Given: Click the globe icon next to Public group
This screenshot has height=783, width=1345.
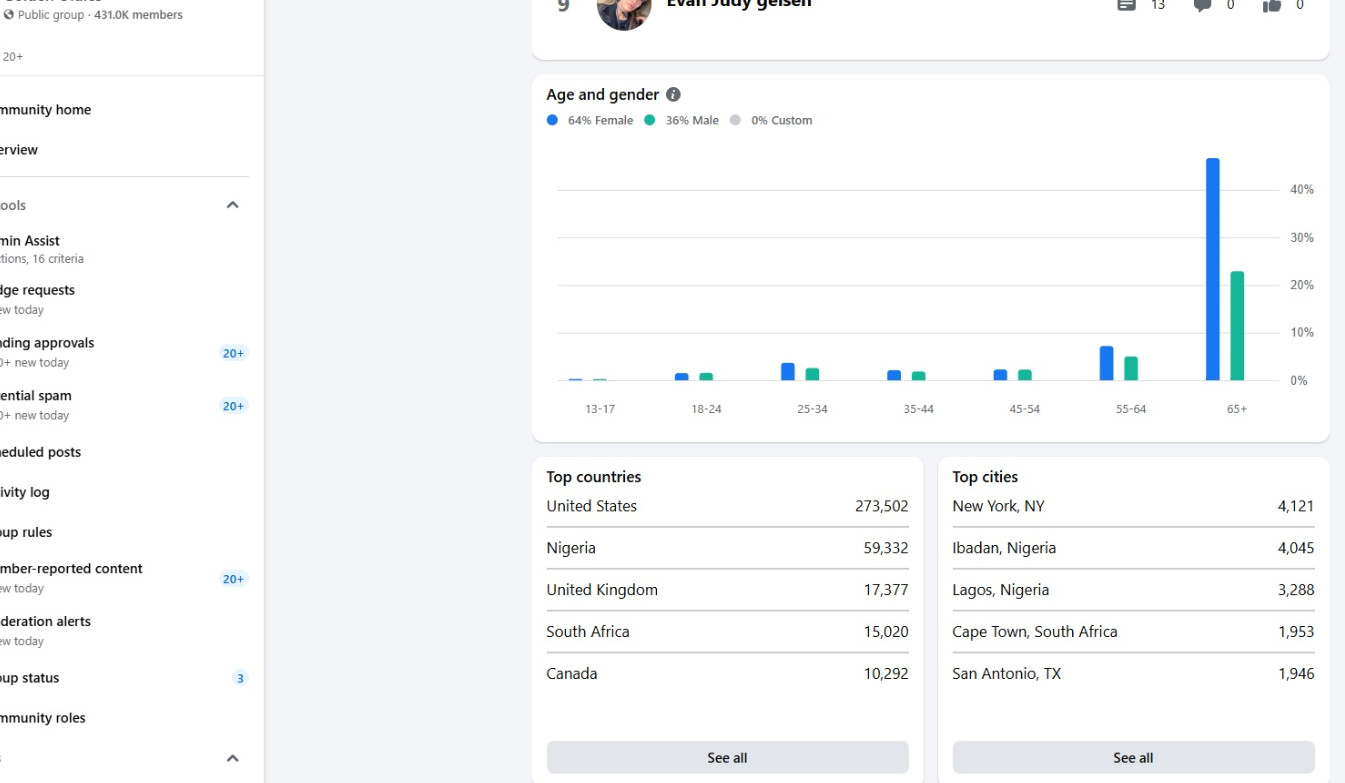Looking at the screenshot, I should point(9,15).
